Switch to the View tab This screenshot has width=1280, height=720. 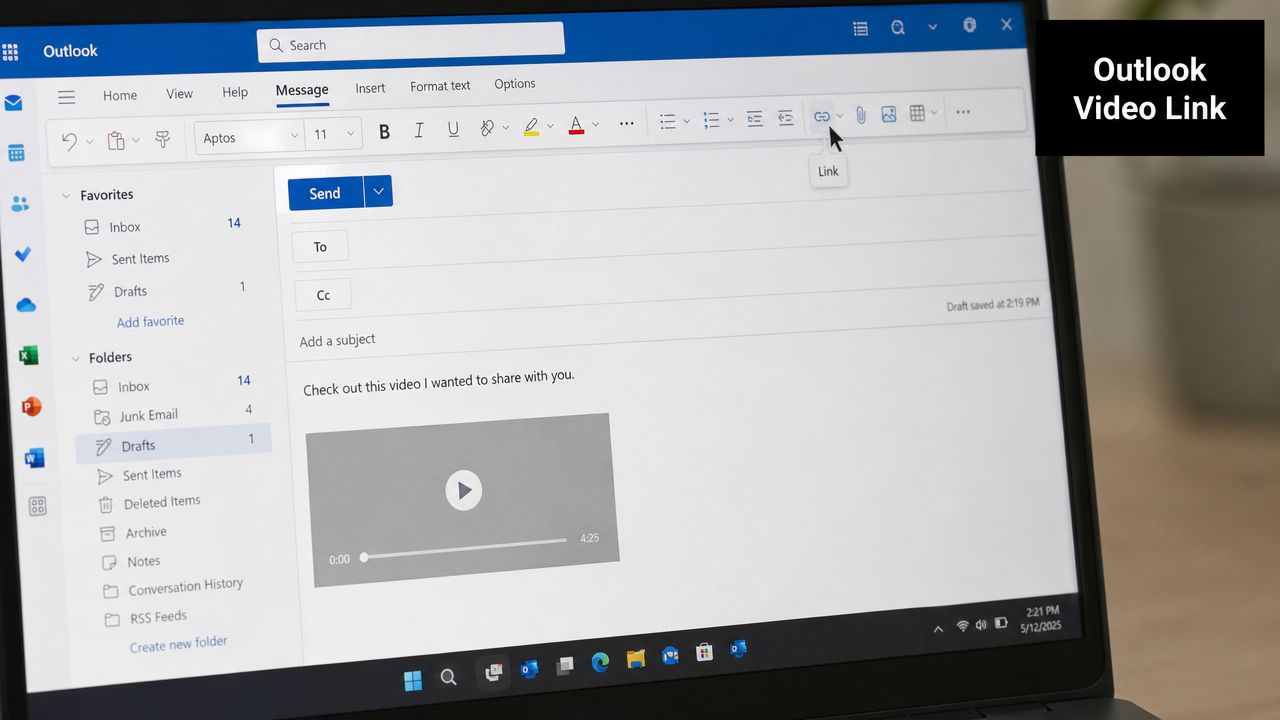coord(180,93)
